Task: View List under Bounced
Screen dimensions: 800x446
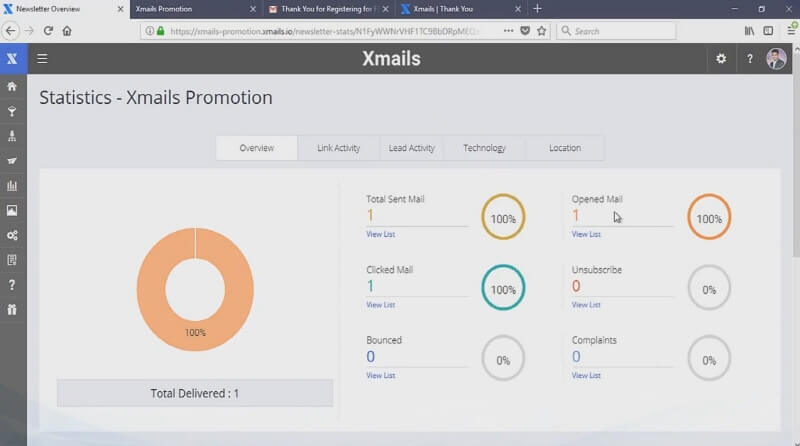Action: [381, 375]
